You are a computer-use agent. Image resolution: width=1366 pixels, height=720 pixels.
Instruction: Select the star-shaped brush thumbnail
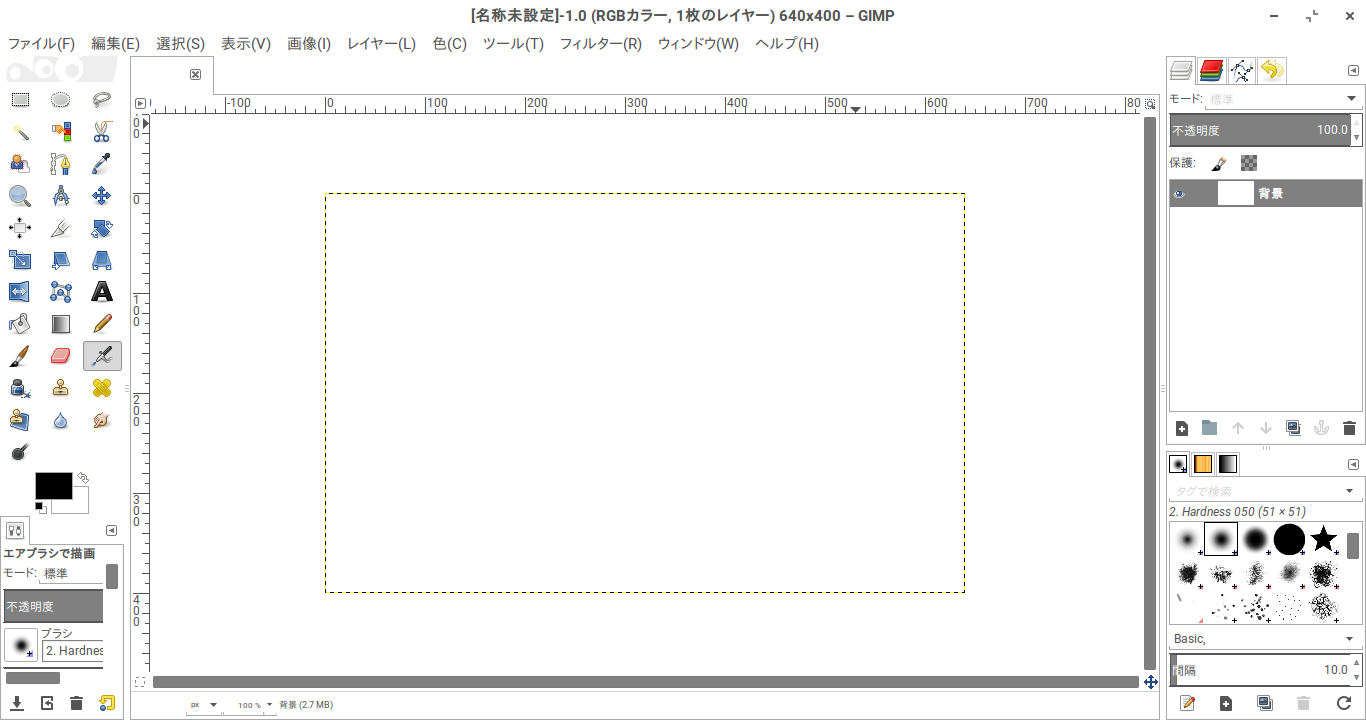[x=1324, y=540]
